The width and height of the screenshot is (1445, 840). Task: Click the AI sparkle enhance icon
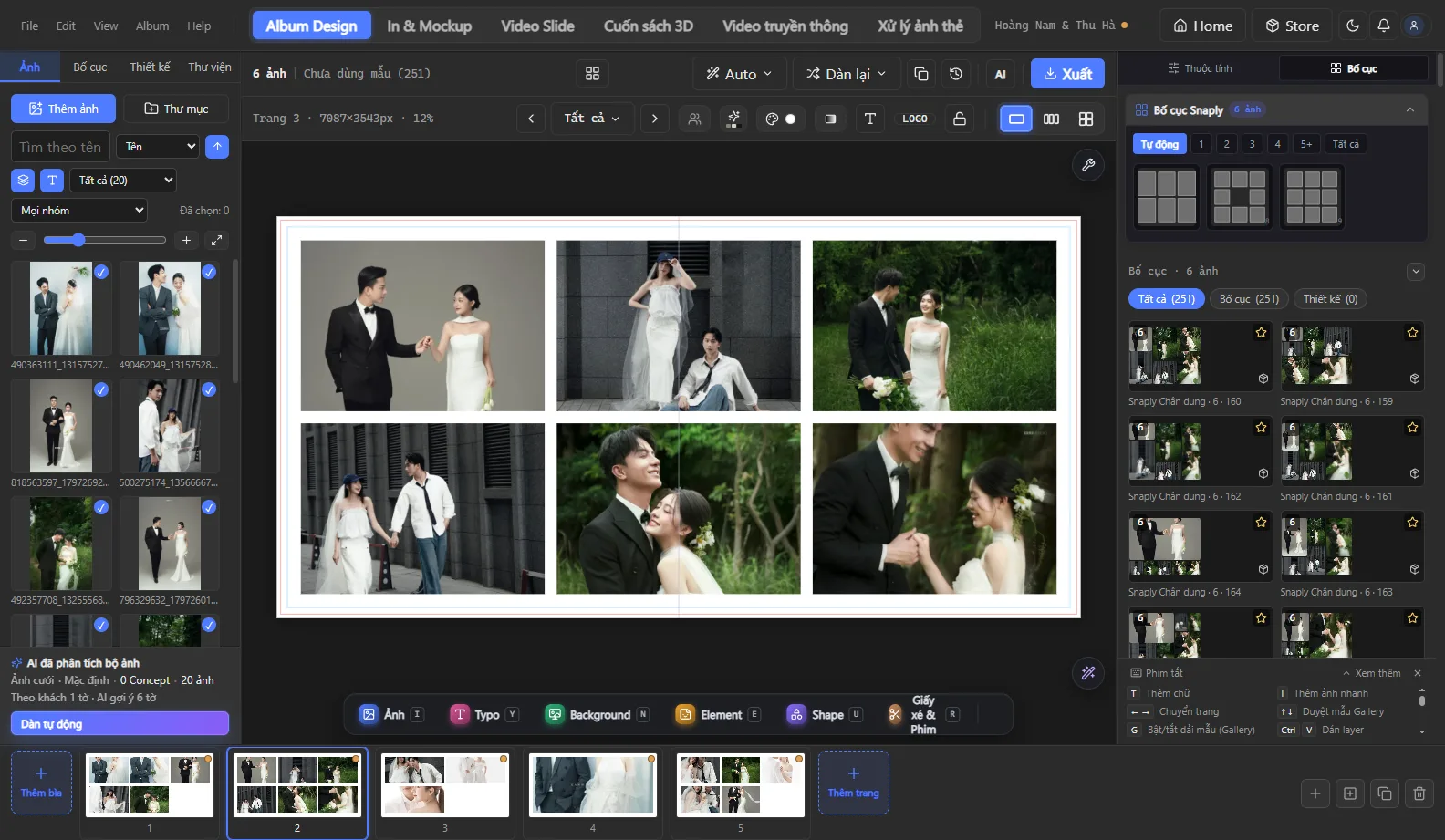pyautogui.click(x=733, y=119)
